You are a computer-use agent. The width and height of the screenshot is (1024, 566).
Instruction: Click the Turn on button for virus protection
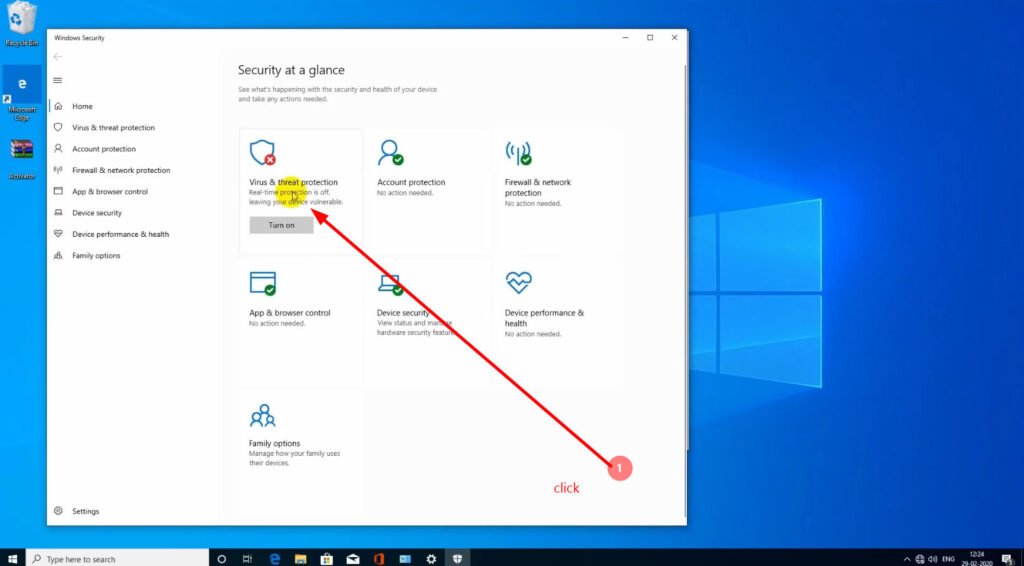[281, 225]
